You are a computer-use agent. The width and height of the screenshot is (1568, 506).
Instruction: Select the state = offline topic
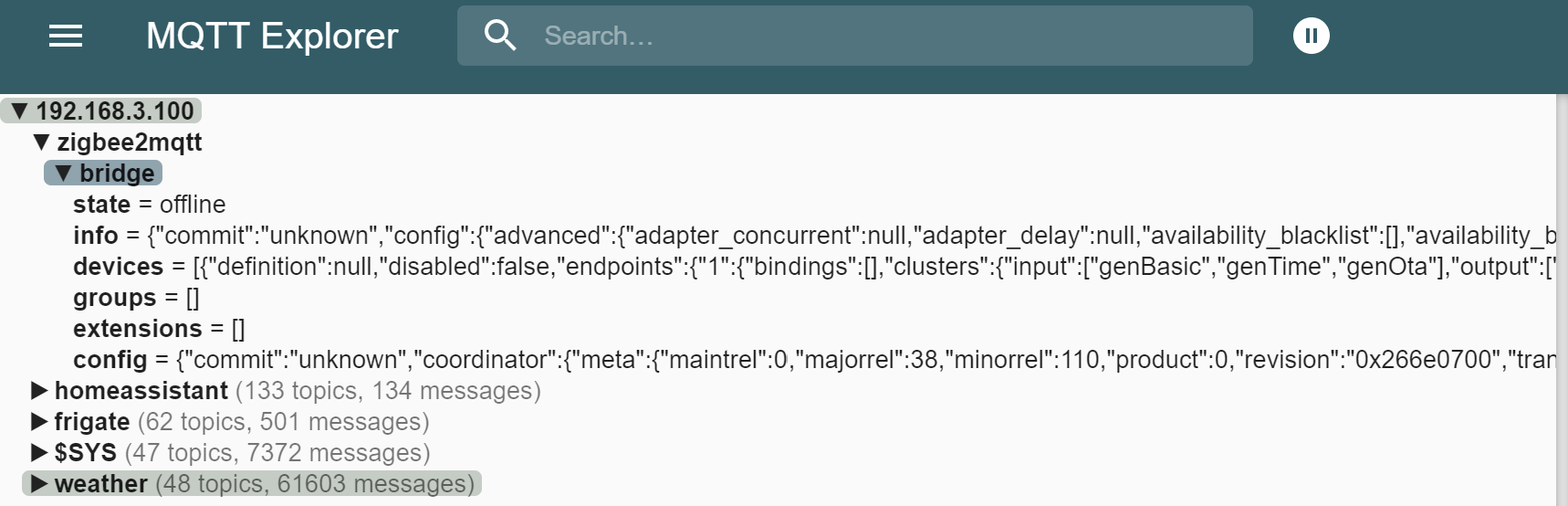(x=149, y=205)
